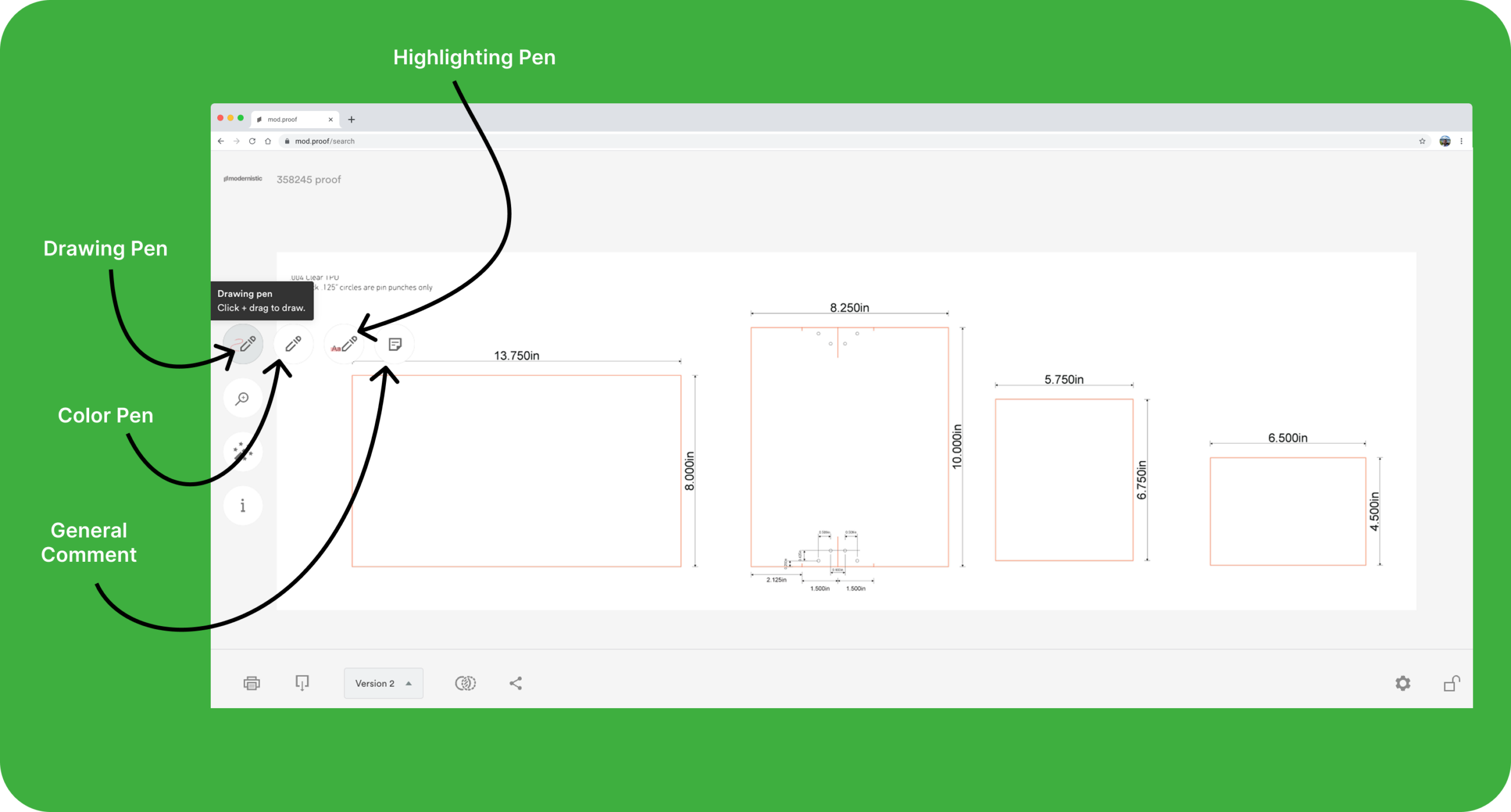Open a new browser tab
The image size is (1511, 812).
click(352, 119)
